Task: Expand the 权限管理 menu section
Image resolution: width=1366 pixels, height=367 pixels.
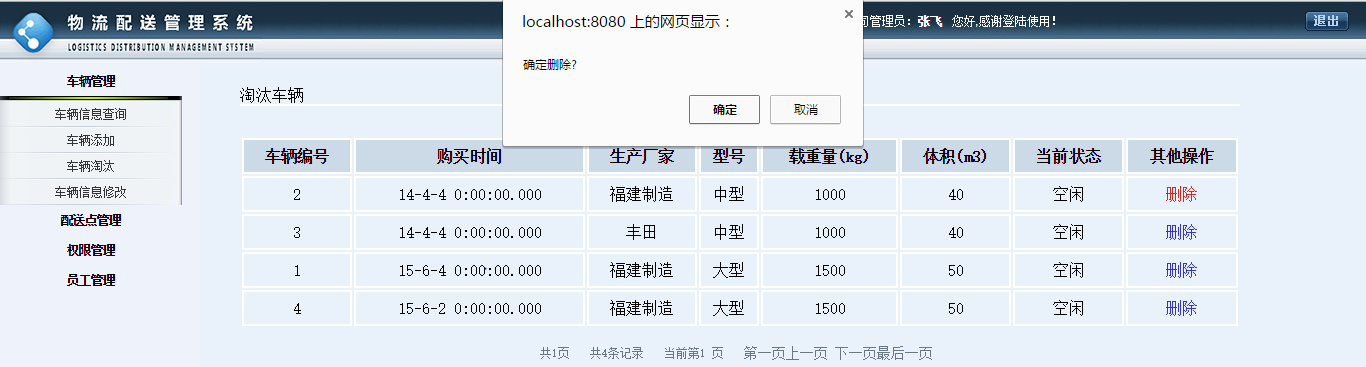Action: pyautogui.click(x=91, y=250)
